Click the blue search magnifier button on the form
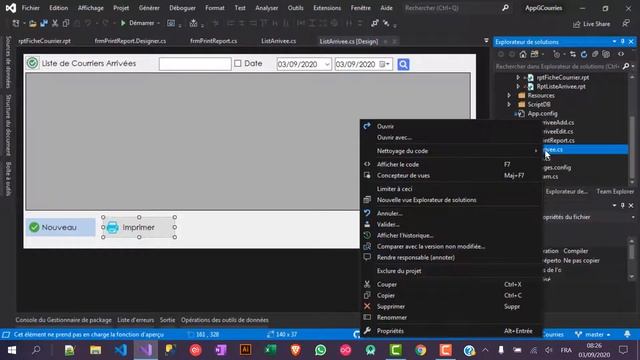 [403, 64]
